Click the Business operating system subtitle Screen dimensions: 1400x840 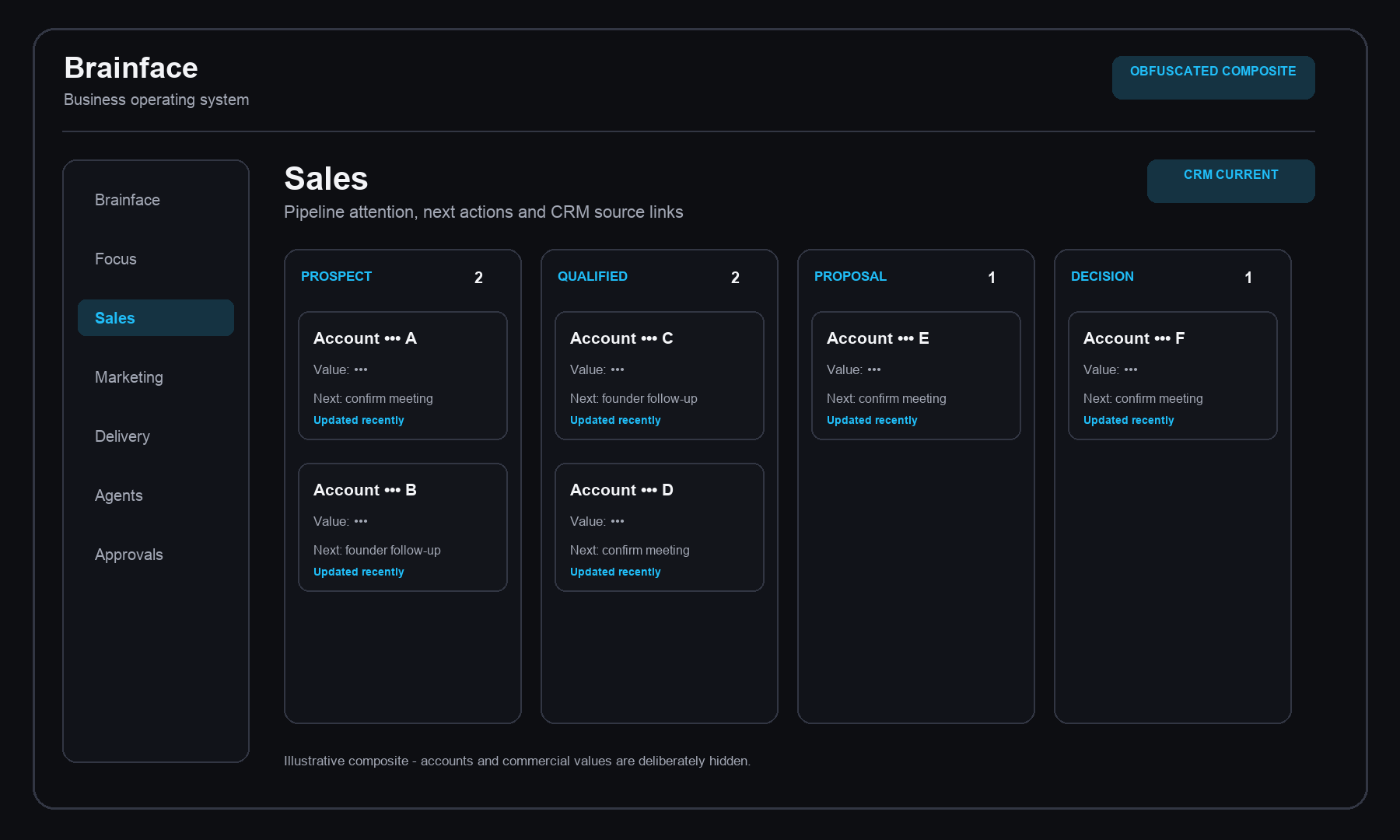tap(156, 100)
